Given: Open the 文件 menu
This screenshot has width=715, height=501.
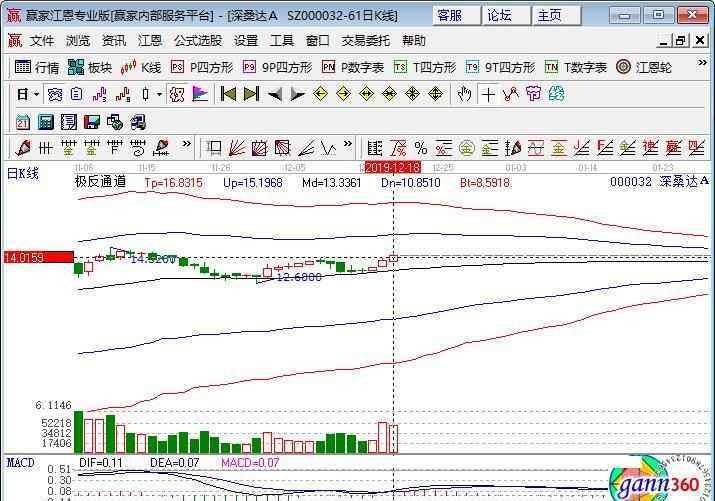Looking at the screenshot, I should click(42, 41).
